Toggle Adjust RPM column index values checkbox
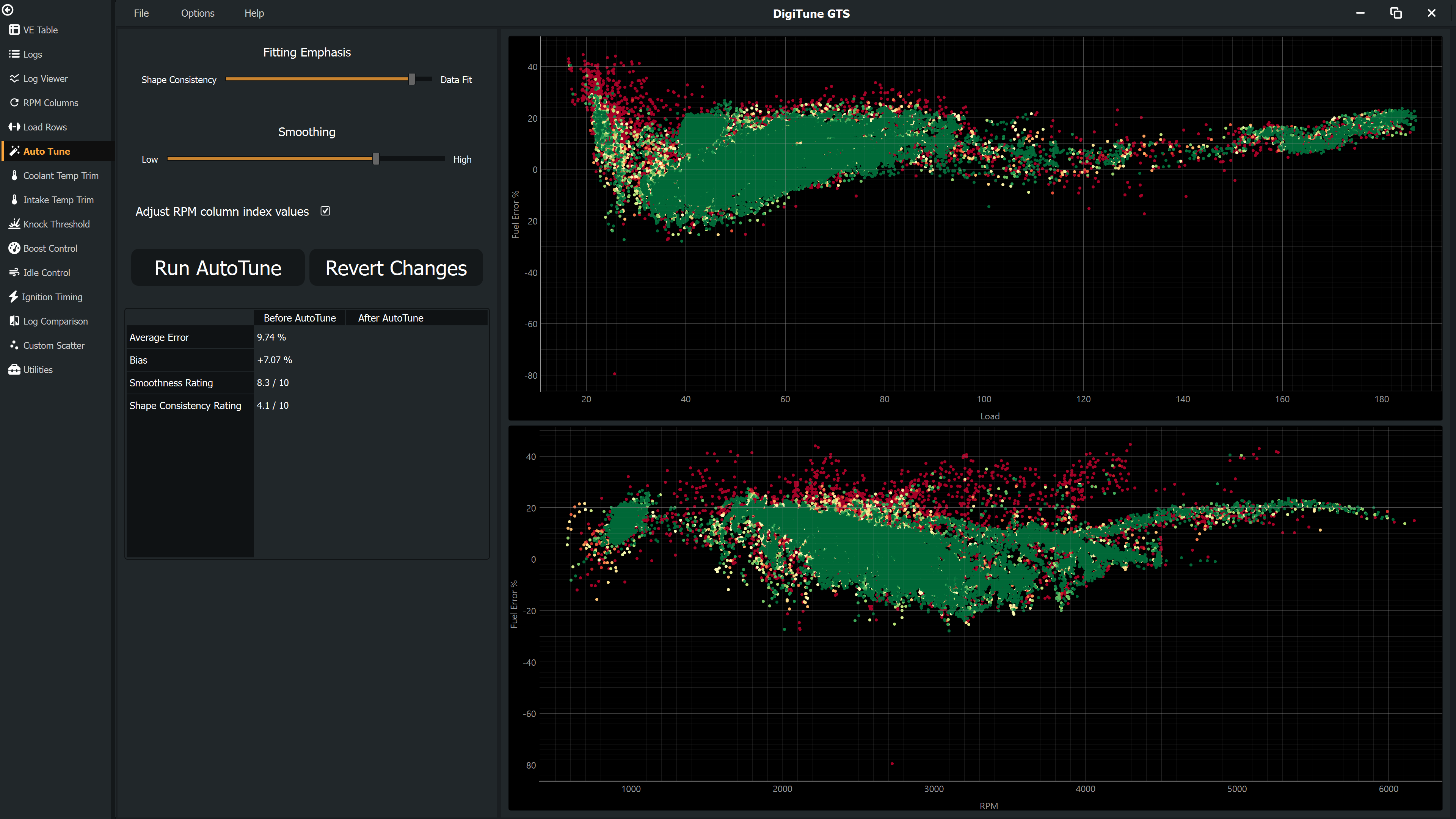The image size is (1456, 819). click(x=326, y=211)
